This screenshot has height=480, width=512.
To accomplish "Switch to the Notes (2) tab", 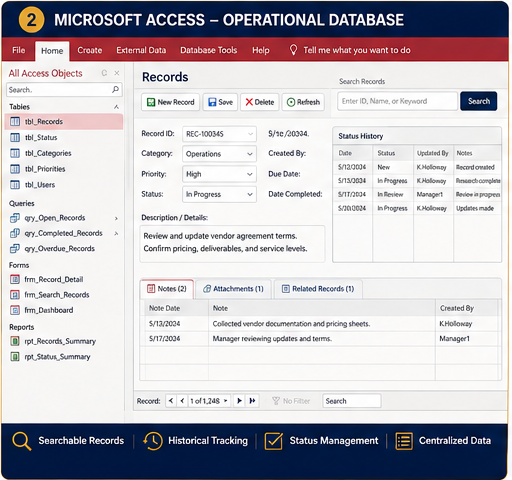I will [x=167, y=289].
